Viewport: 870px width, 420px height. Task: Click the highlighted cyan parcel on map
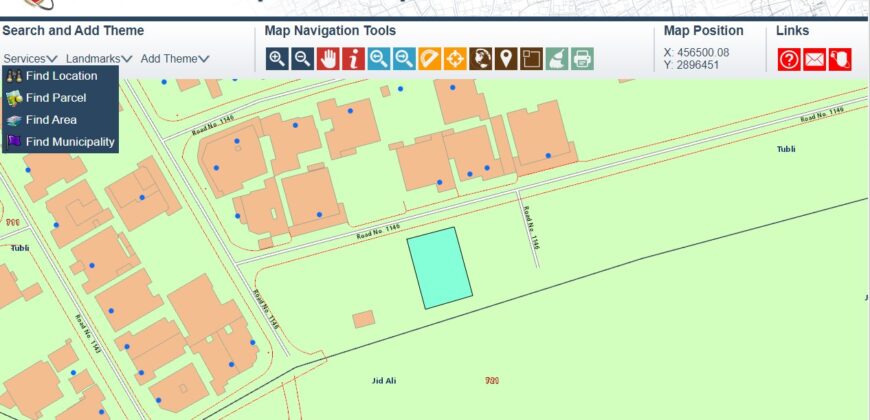pyautogui.click(x=439, y=268)
